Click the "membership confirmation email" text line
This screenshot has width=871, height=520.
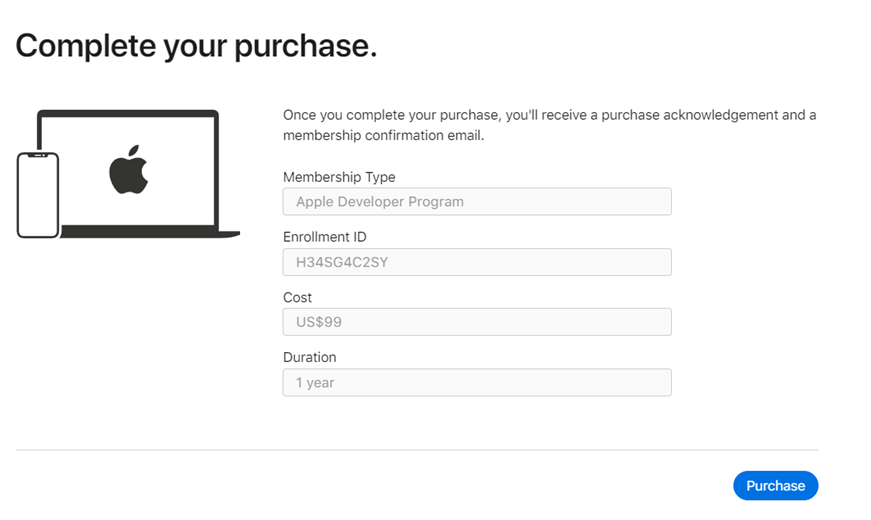pos(383,135)
